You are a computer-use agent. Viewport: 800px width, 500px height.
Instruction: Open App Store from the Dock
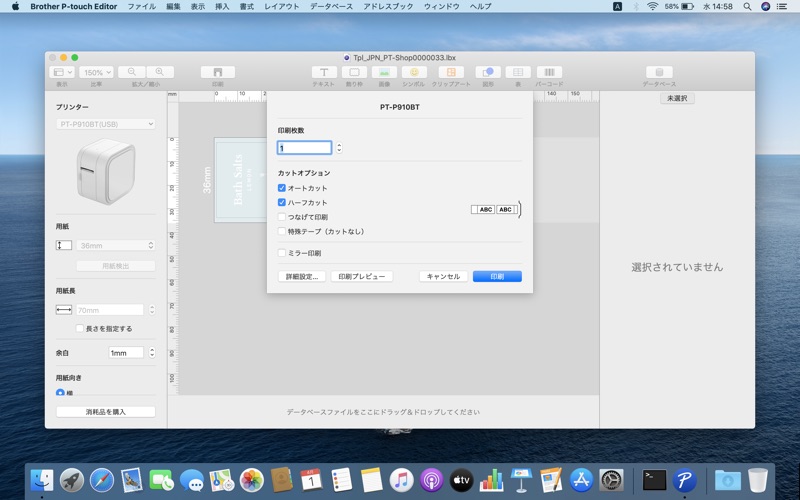[581, 480]
